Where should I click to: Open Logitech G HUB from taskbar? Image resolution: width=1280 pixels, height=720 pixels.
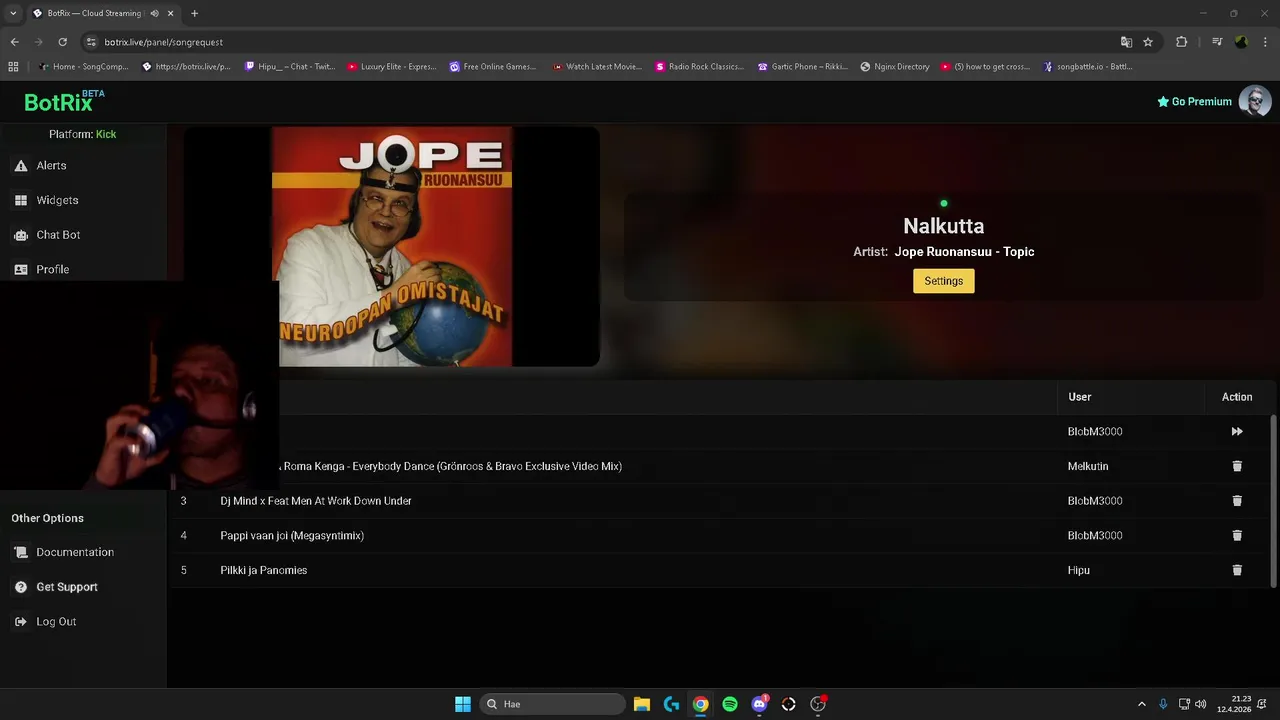tap(671, 704)
